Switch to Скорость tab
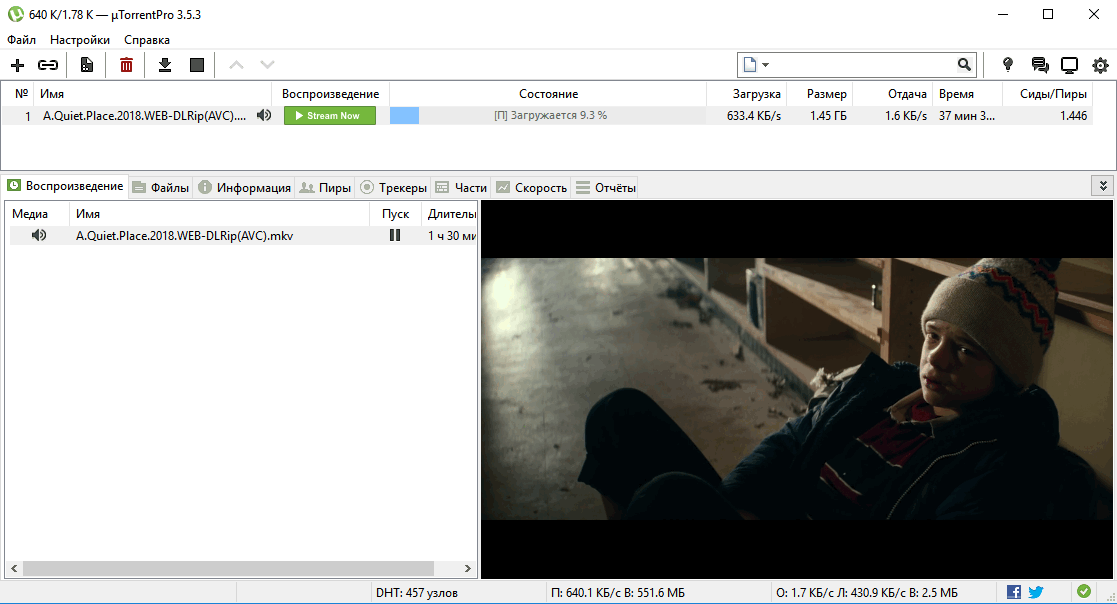The height and width of the screenshot is (604, 1117). pos(531,187)
